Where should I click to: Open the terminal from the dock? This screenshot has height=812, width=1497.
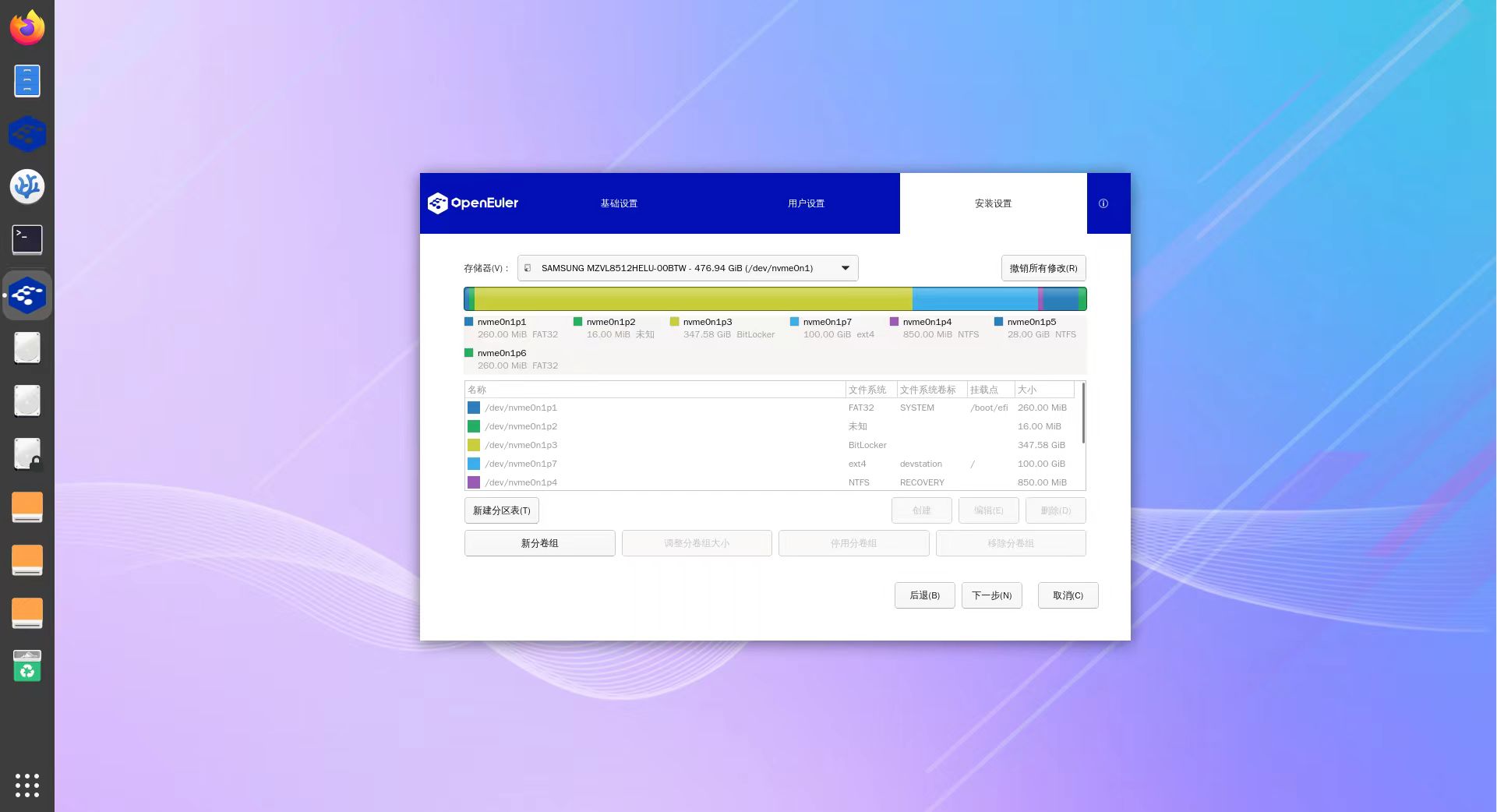[x=27, y=240]
